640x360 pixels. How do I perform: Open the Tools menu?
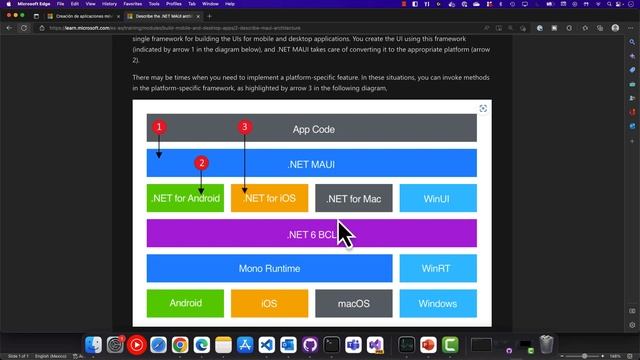click(154, 4)
